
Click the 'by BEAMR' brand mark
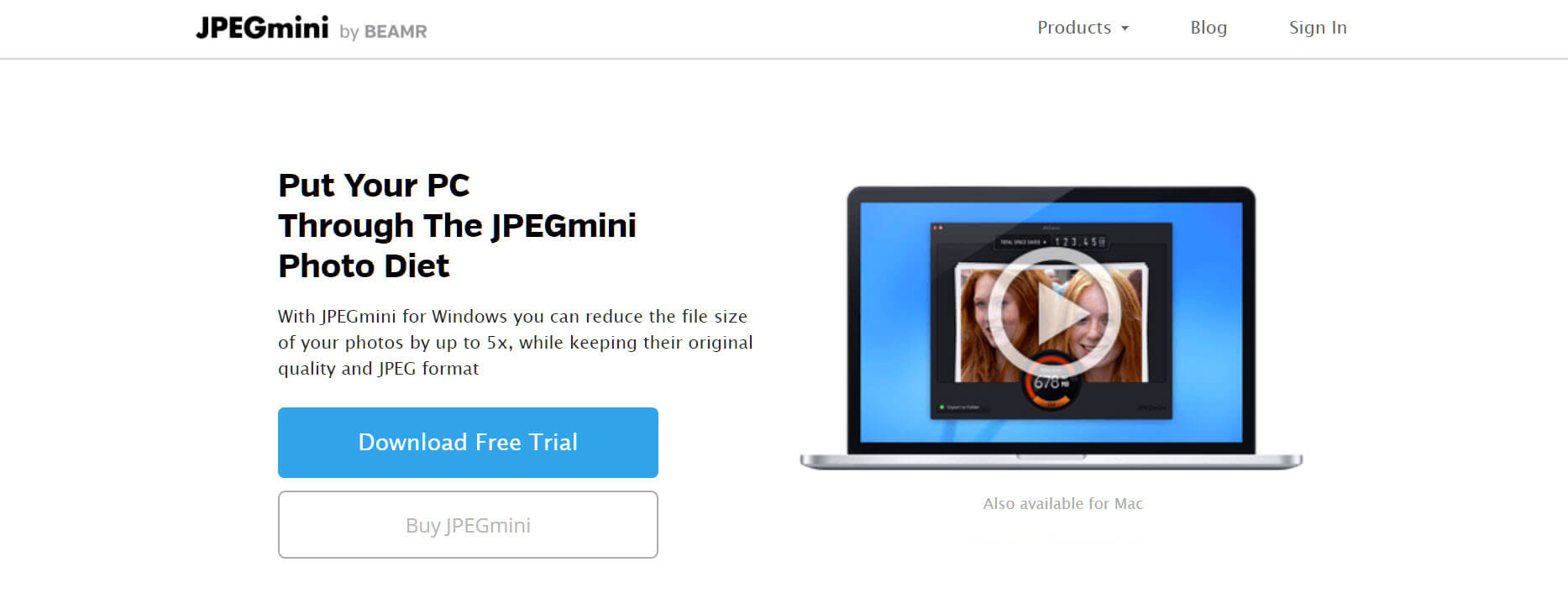pyautogui.click(x=383, y=32)
